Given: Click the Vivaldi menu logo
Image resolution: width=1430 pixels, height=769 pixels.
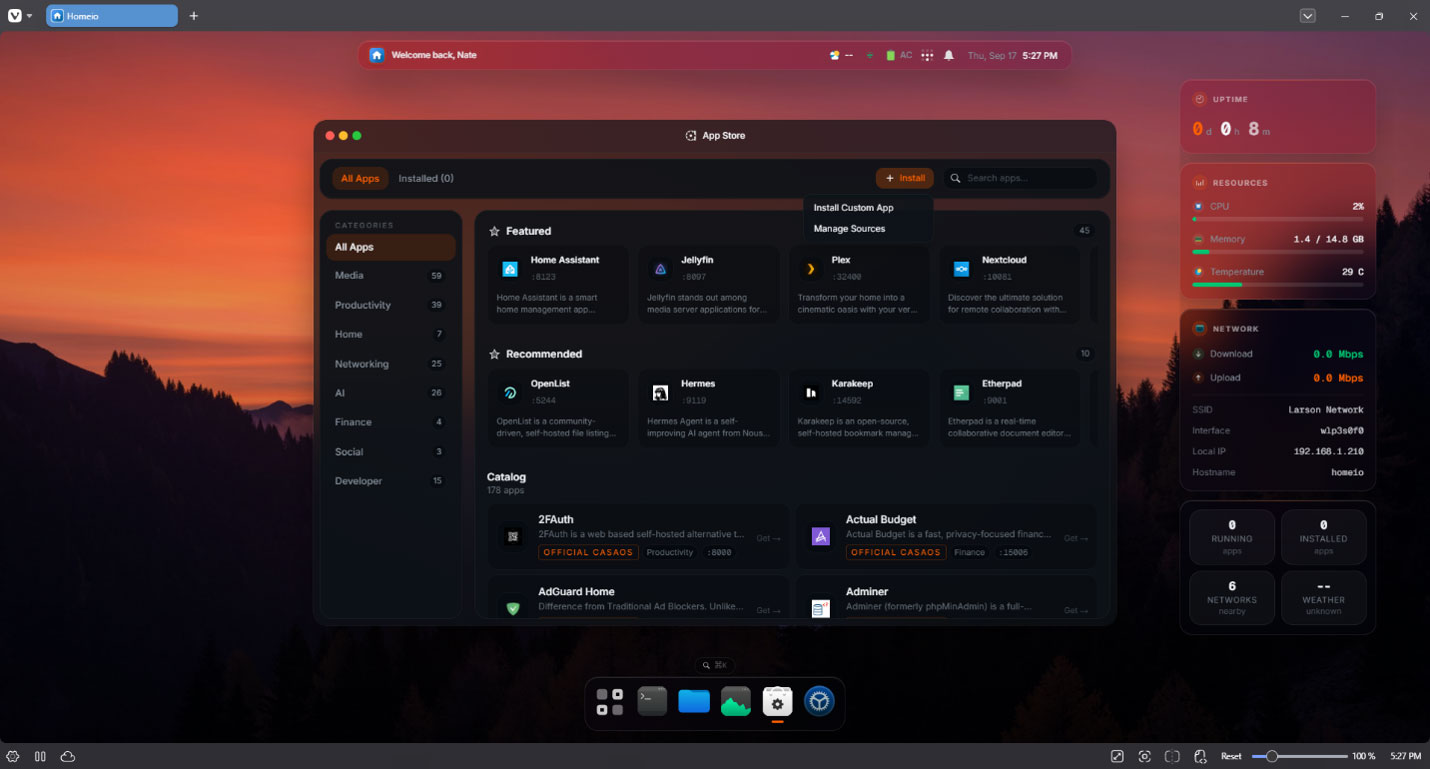Looking at the screenshot, I should pos(14,16).
